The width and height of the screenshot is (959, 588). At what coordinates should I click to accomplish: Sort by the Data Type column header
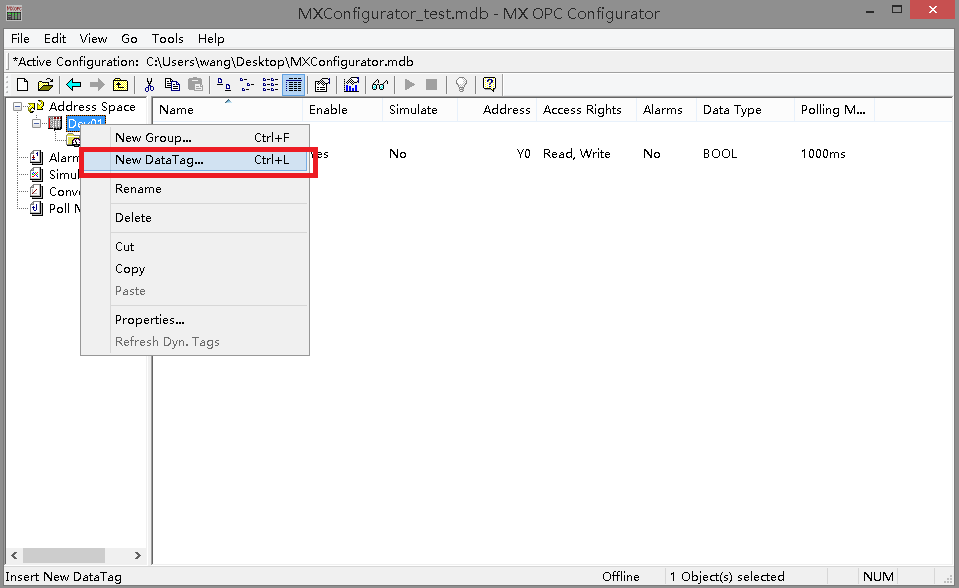[x=746, y=110]
